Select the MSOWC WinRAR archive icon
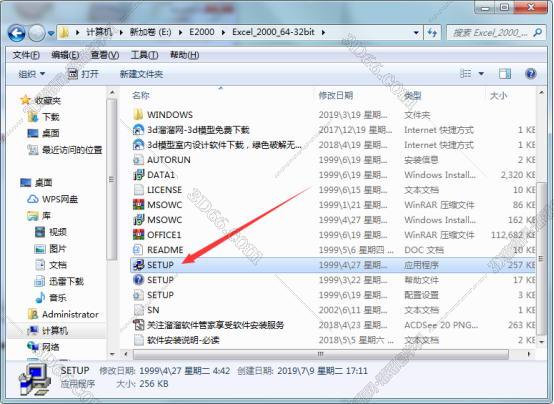 [x=138, y=205]
